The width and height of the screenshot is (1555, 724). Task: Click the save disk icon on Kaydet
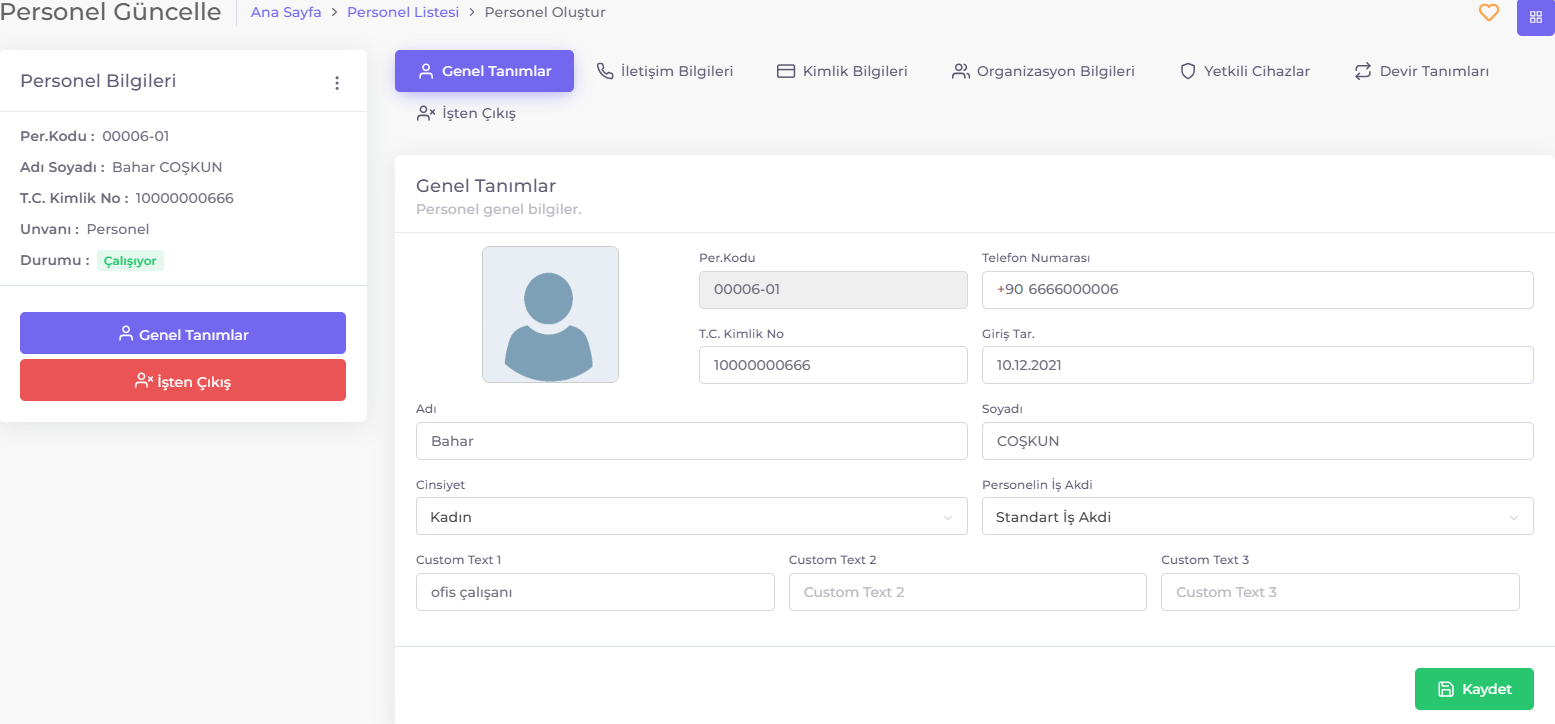[x=1445, y=689]
